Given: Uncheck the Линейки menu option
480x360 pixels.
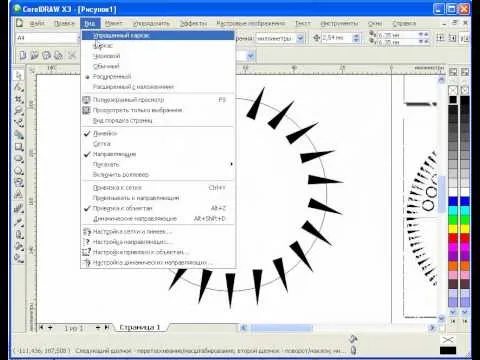Looking at the screenshot, I should (158, 133).
